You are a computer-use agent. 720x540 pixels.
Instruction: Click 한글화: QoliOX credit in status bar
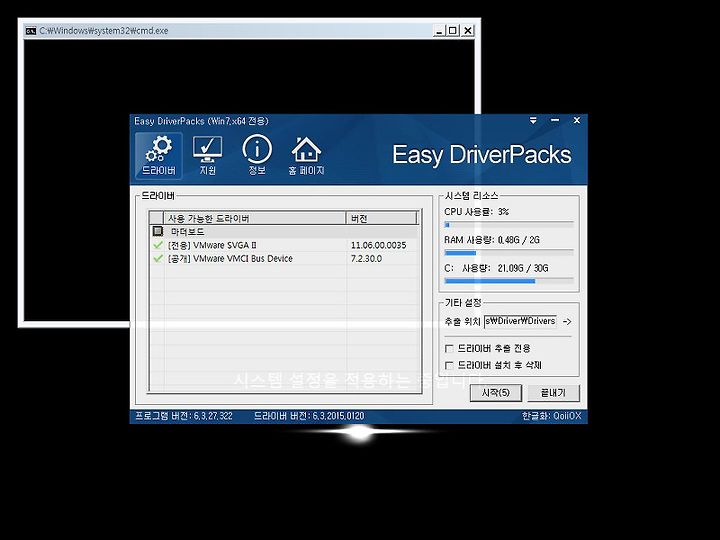551,416
